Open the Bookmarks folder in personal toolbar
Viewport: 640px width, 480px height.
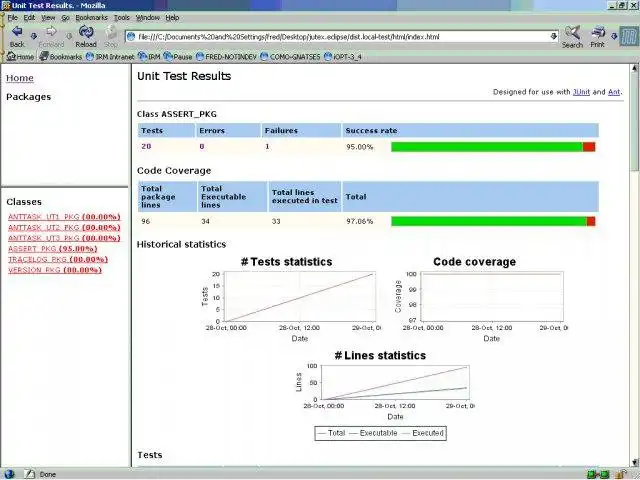point(60,56)
